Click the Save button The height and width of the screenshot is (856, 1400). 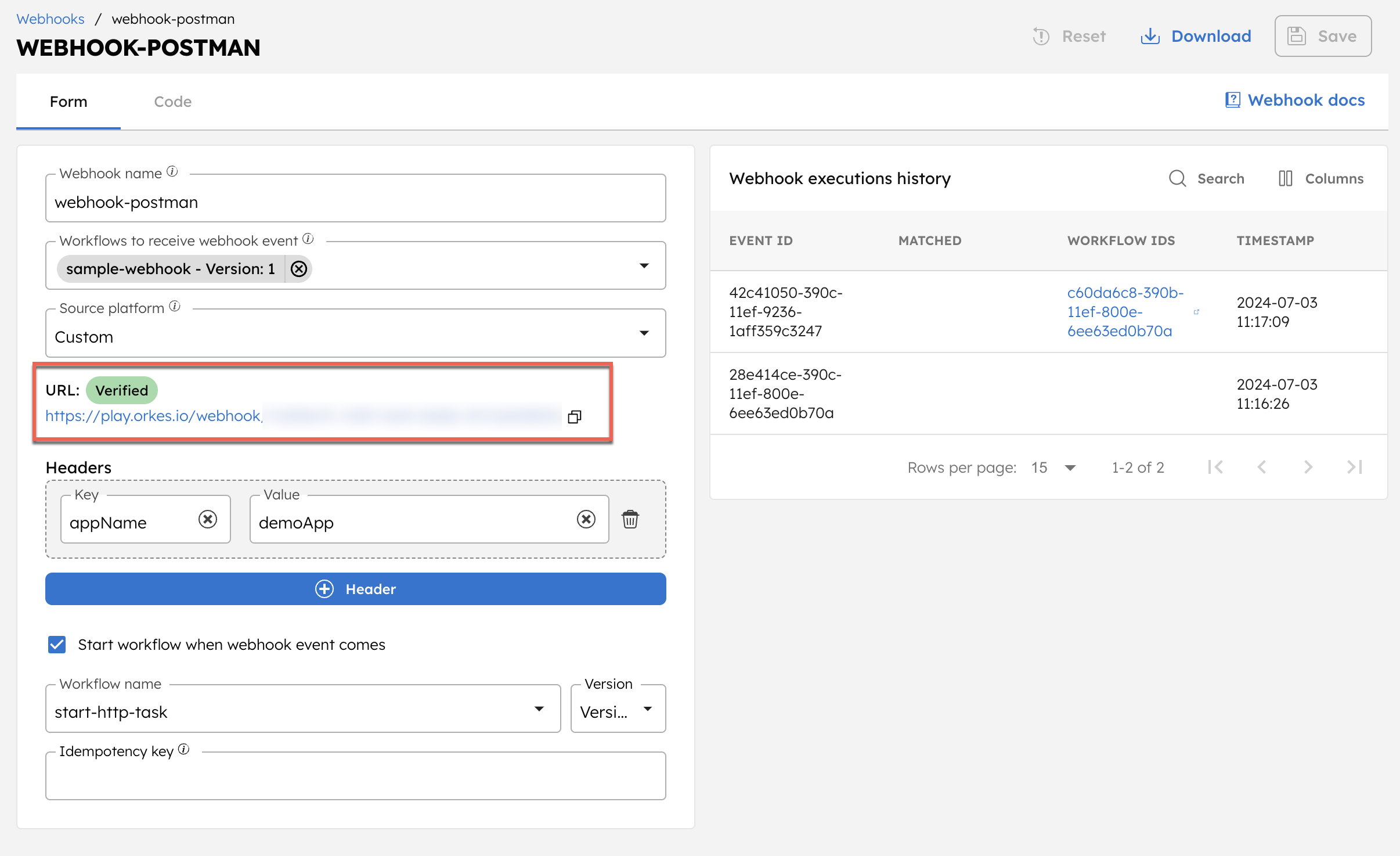1323,36
